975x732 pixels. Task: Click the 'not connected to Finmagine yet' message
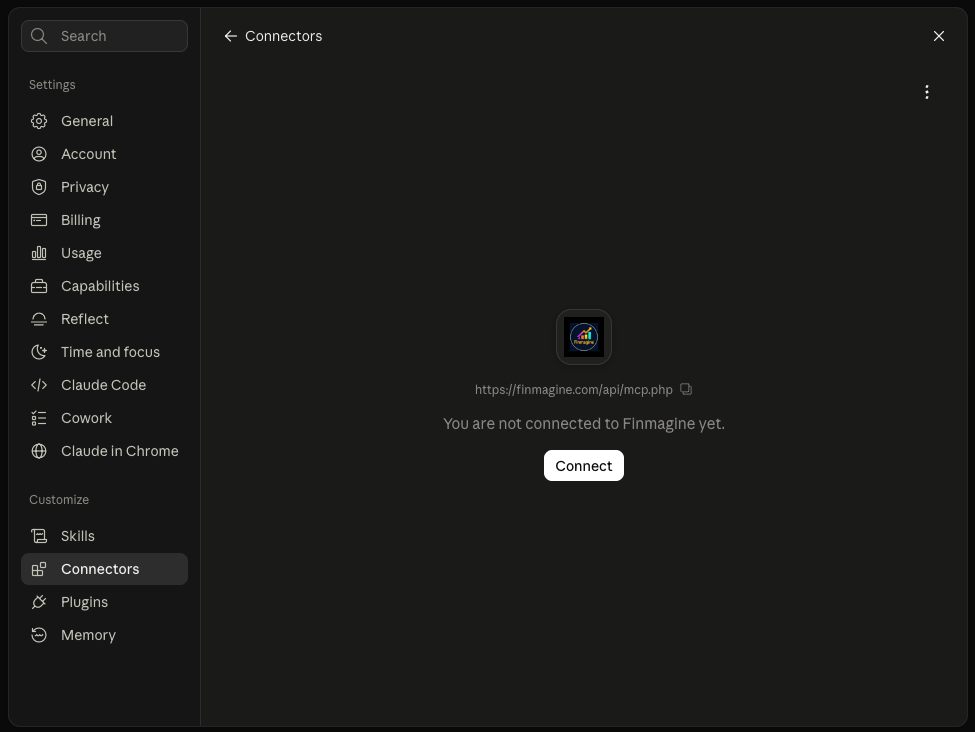pyautogui.click(x=583, y=424)
